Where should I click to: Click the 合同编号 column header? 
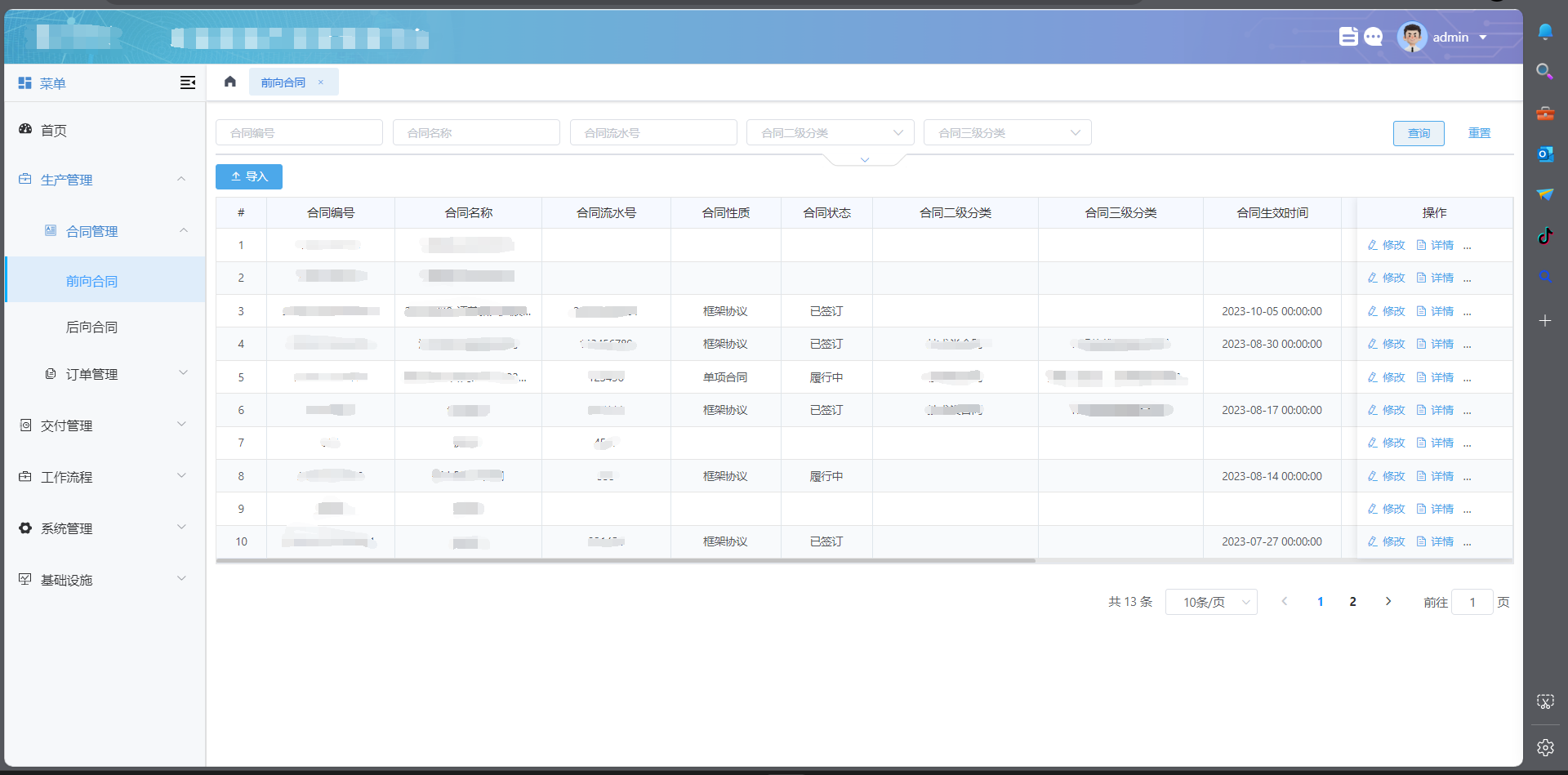[331, 212]
